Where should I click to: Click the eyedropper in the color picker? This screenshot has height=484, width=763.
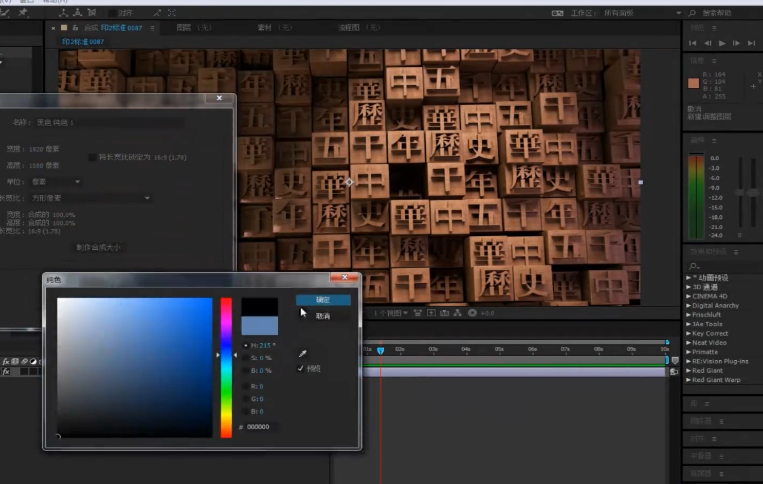[x=301, y=352]
